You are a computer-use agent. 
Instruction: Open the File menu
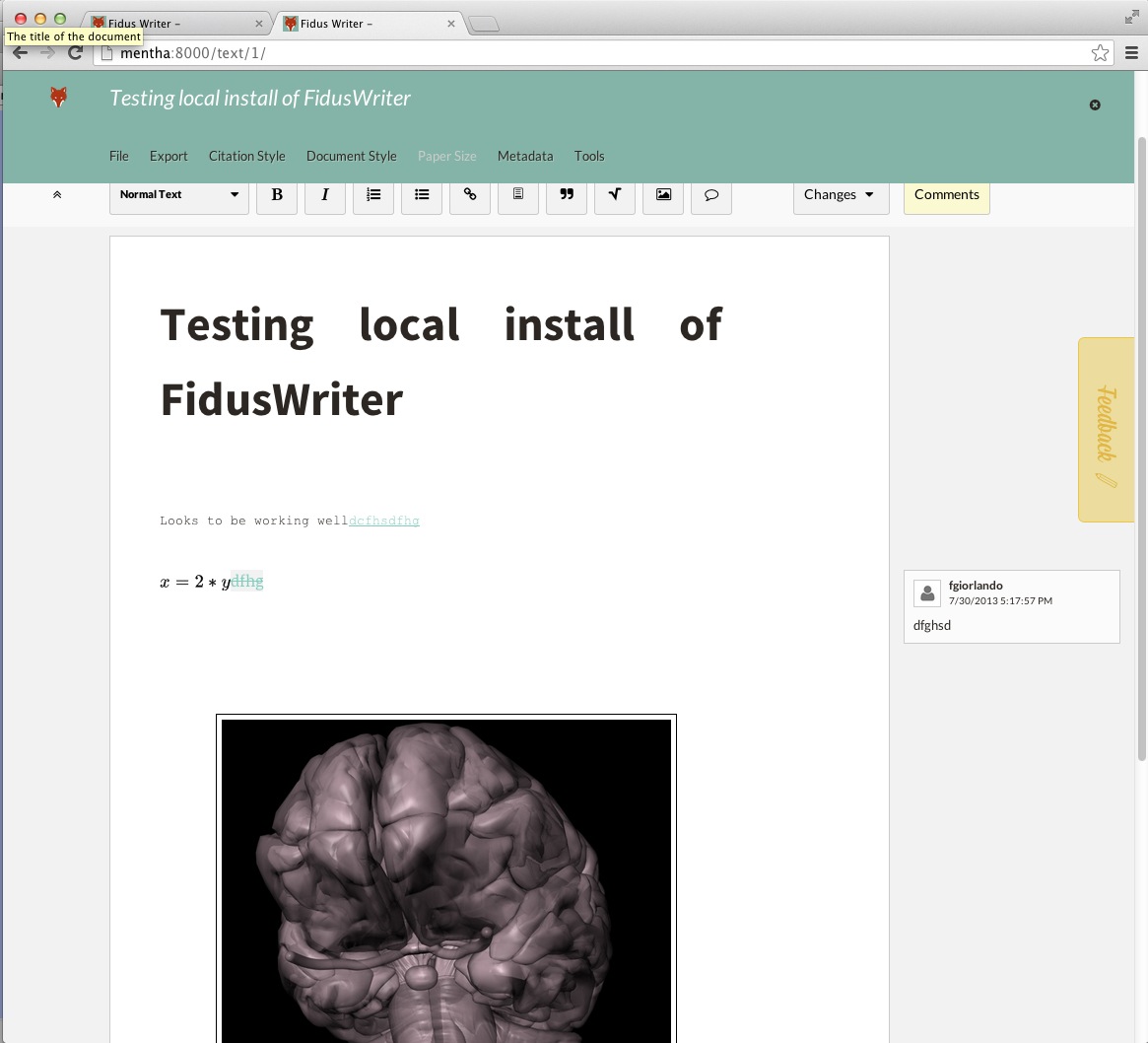(x=119, y=156)
